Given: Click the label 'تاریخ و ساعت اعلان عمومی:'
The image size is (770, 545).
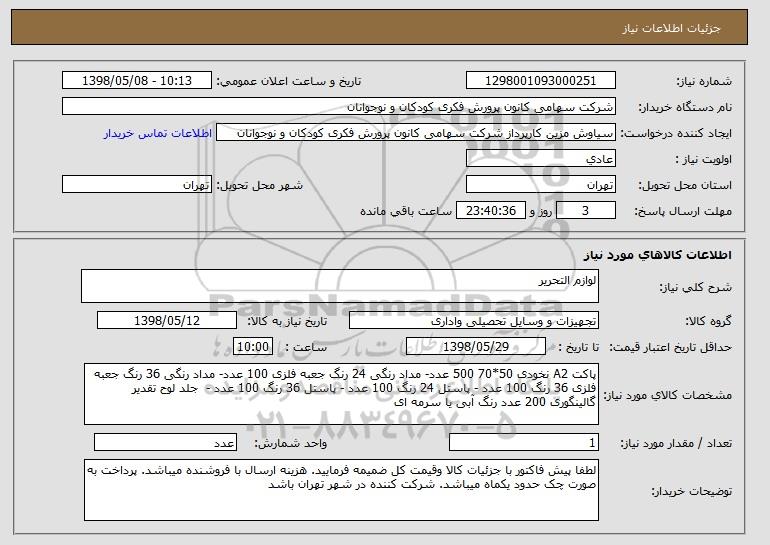Looking at the screenshot, I should [x=289, y=82].
